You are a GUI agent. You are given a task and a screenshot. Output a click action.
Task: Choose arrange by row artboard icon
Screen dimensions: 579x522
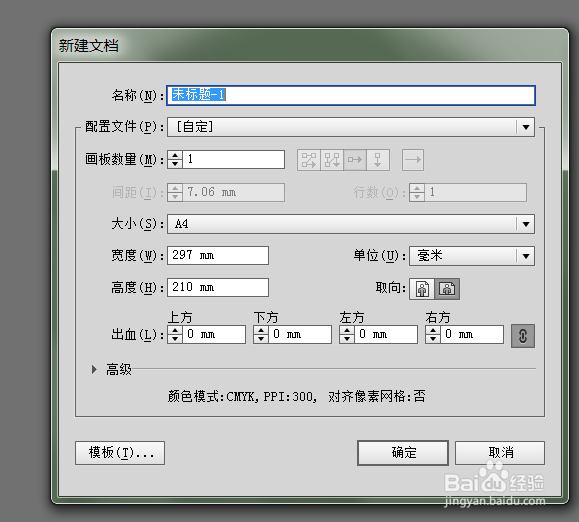355,160
